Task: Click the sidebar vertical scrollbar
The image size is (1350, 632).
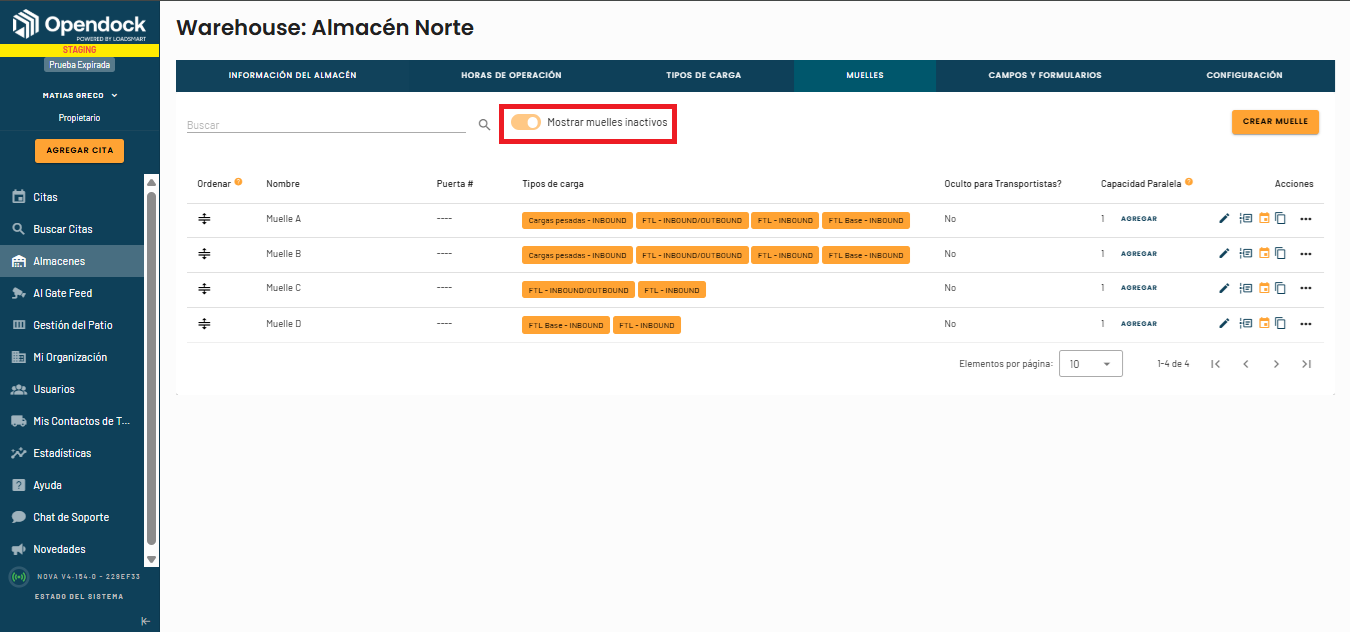Action: pyautogui.click(x=152, y=370)
